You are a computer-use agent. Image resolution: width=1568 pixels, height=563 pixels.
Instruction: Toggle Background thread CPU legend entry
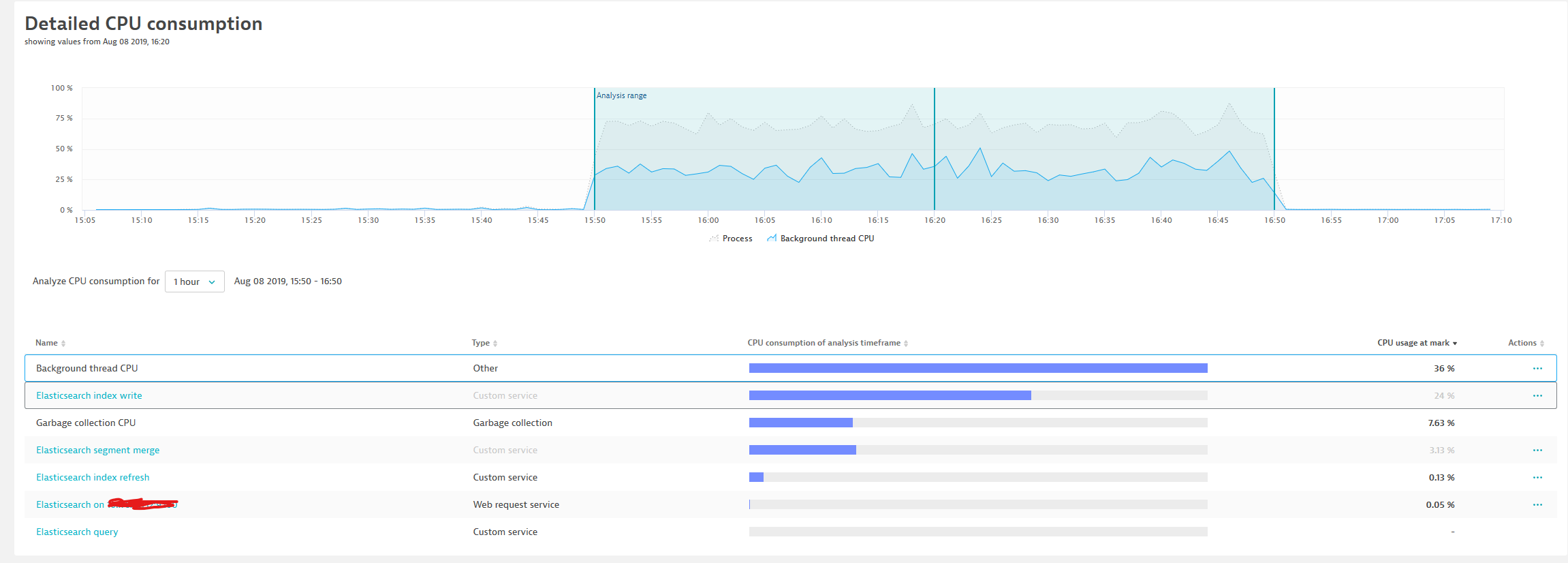point(820,239)
